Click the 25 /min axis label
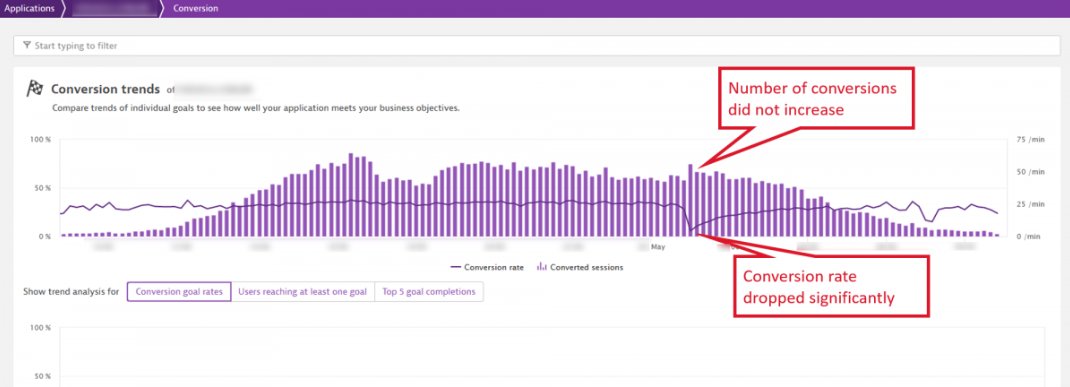1070x387 pixels. [x=1030, y=204]
